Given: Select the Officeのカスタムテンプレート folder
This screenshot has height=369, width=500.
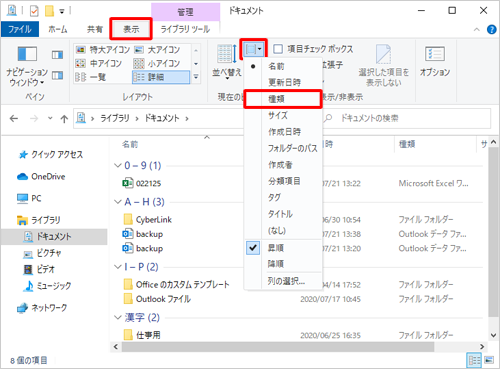Looking at the screenshot, I should click(x=176, y=284).
